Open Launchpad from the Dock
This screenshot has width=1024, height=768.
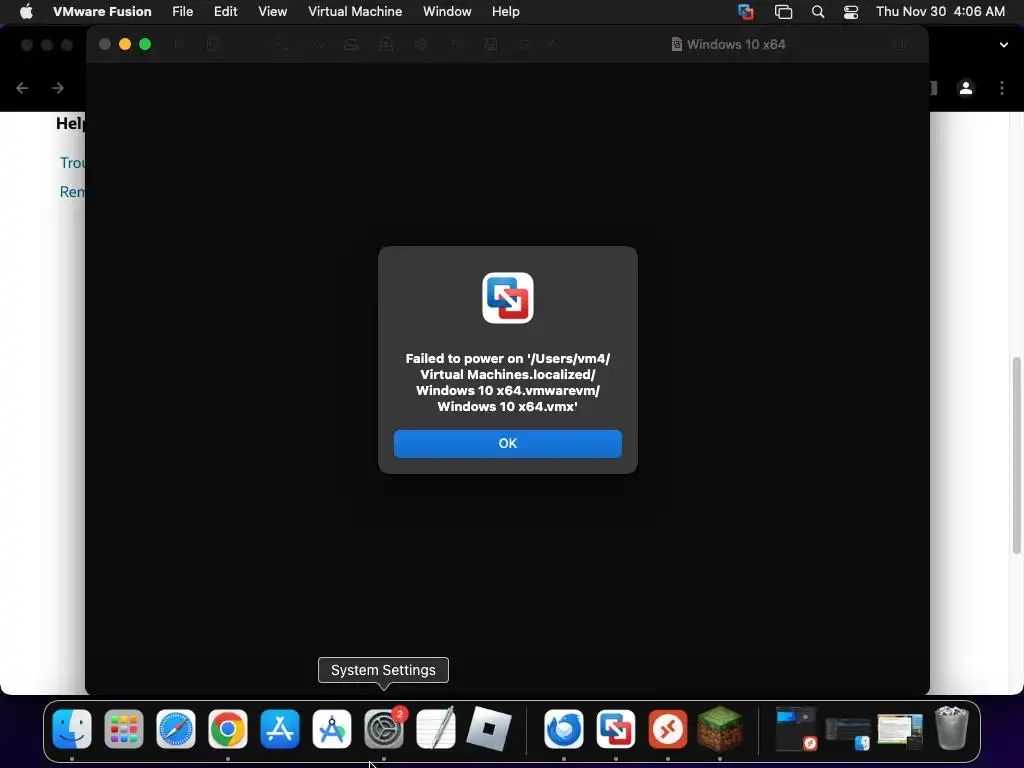124,729
